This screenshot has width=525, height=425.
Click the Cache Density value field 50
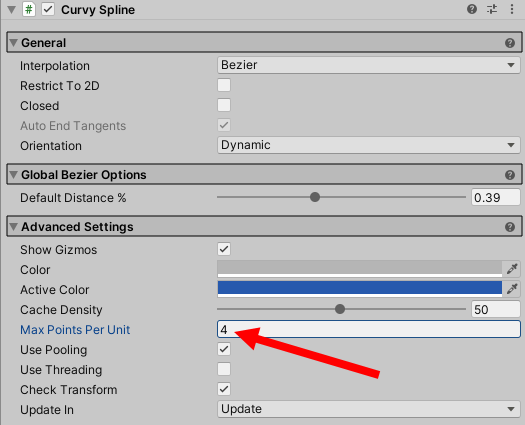[x=496, y=309]
